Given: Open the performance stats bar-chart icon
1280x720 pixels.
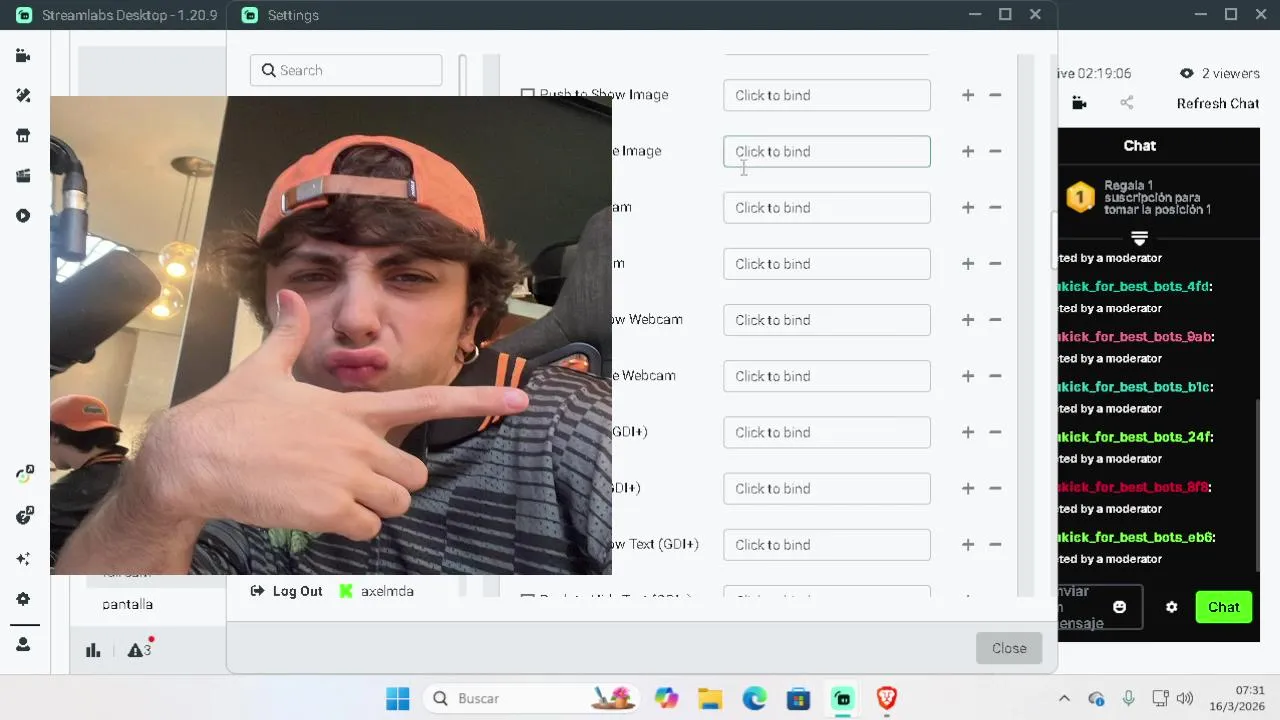Looking at the screenshot, I should [93, 650].
